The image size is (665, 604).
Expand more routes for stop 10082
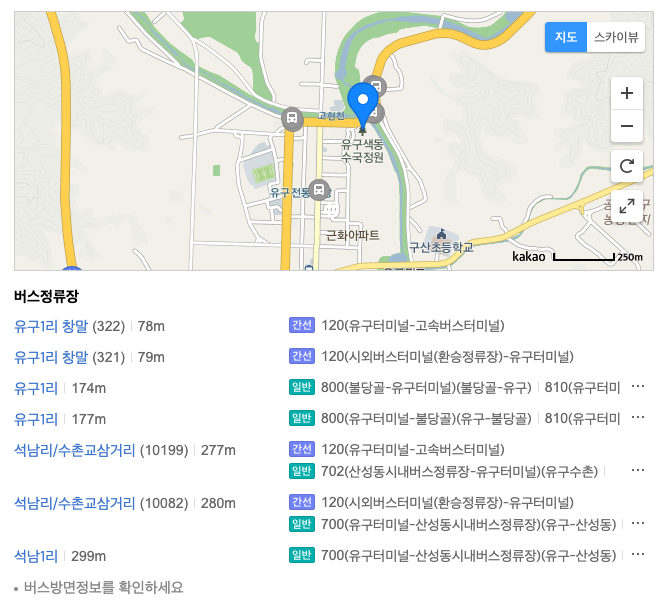click(638, 523)
